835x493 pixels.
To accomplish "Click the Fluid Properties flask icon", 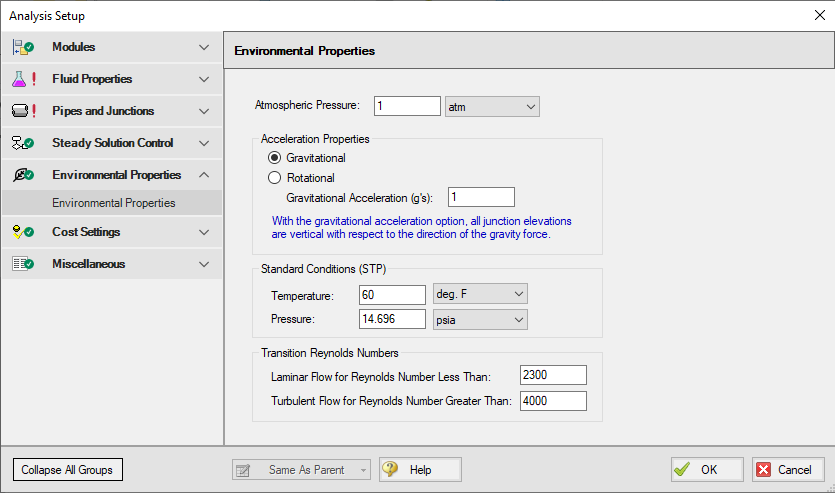I will pyautogui.click(x=23, y=79).
